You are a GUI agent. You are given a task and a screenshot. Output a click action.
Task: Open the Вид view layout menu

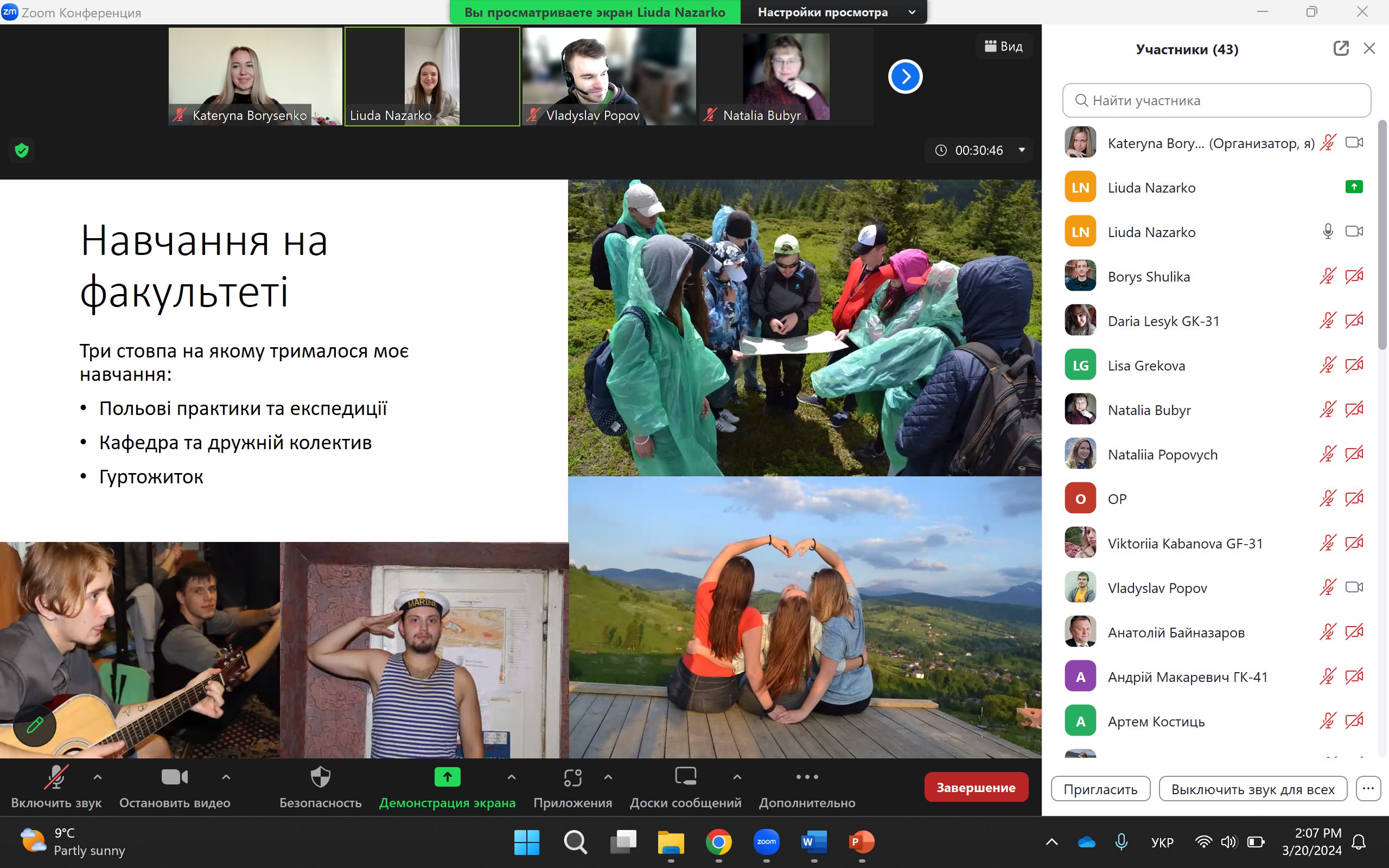point(1003,47)
